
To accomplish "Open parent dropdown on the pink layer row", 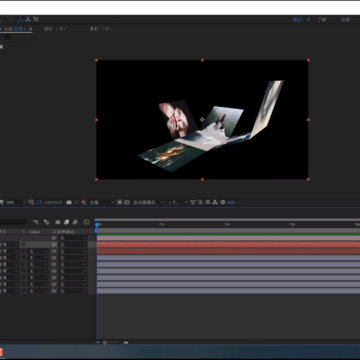I will point(73,238).
